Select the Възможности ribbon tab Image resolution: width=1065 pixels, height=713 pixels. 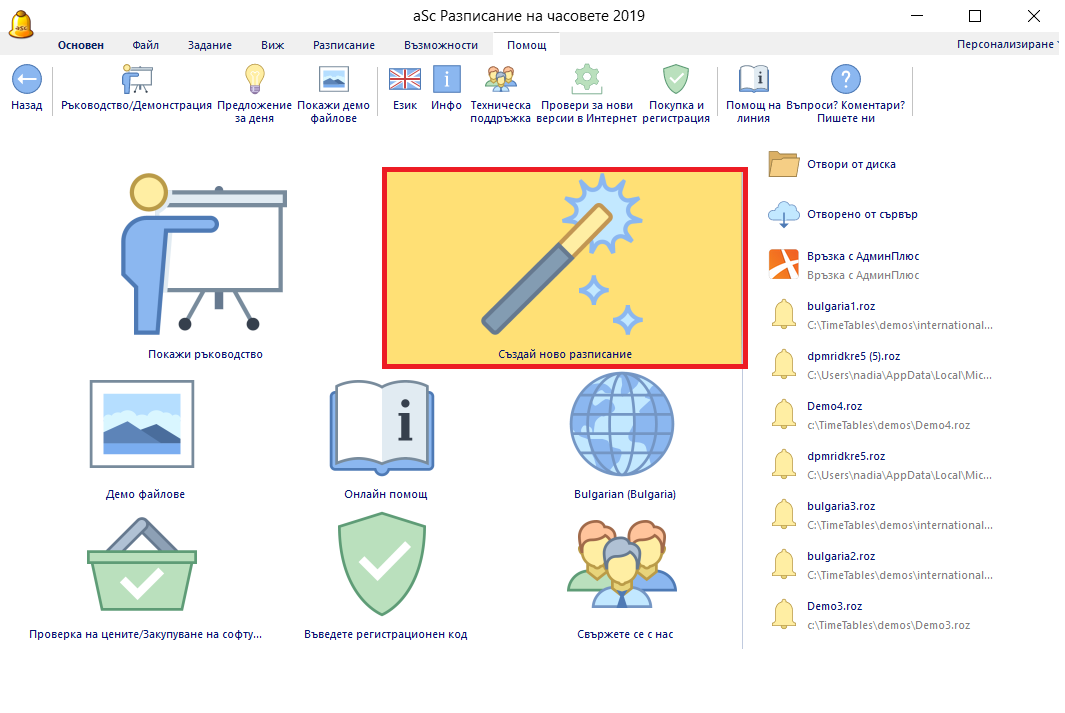click(441, 45)
